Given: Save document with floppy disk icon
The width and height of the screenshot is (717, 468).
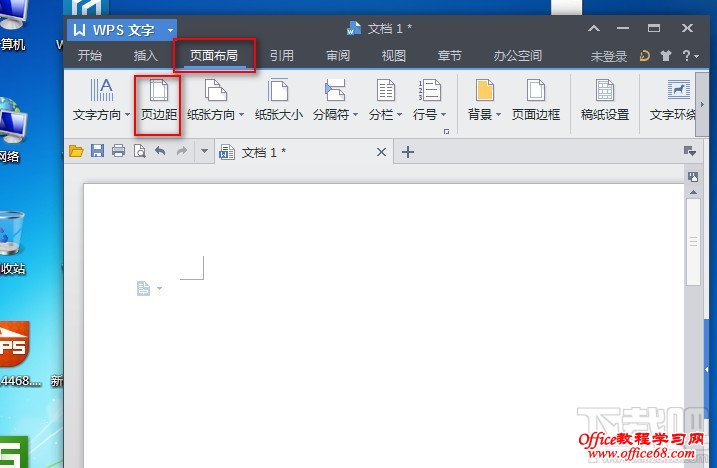Looking at the screenshot, I should pos(97,151).
